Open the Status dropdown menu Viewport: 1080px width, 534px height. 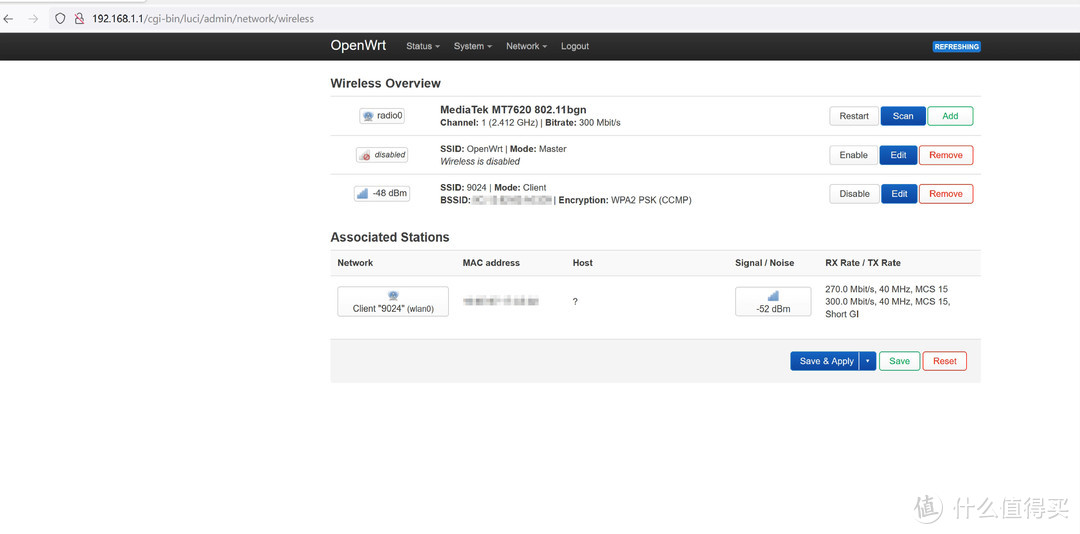click(422, 46)
